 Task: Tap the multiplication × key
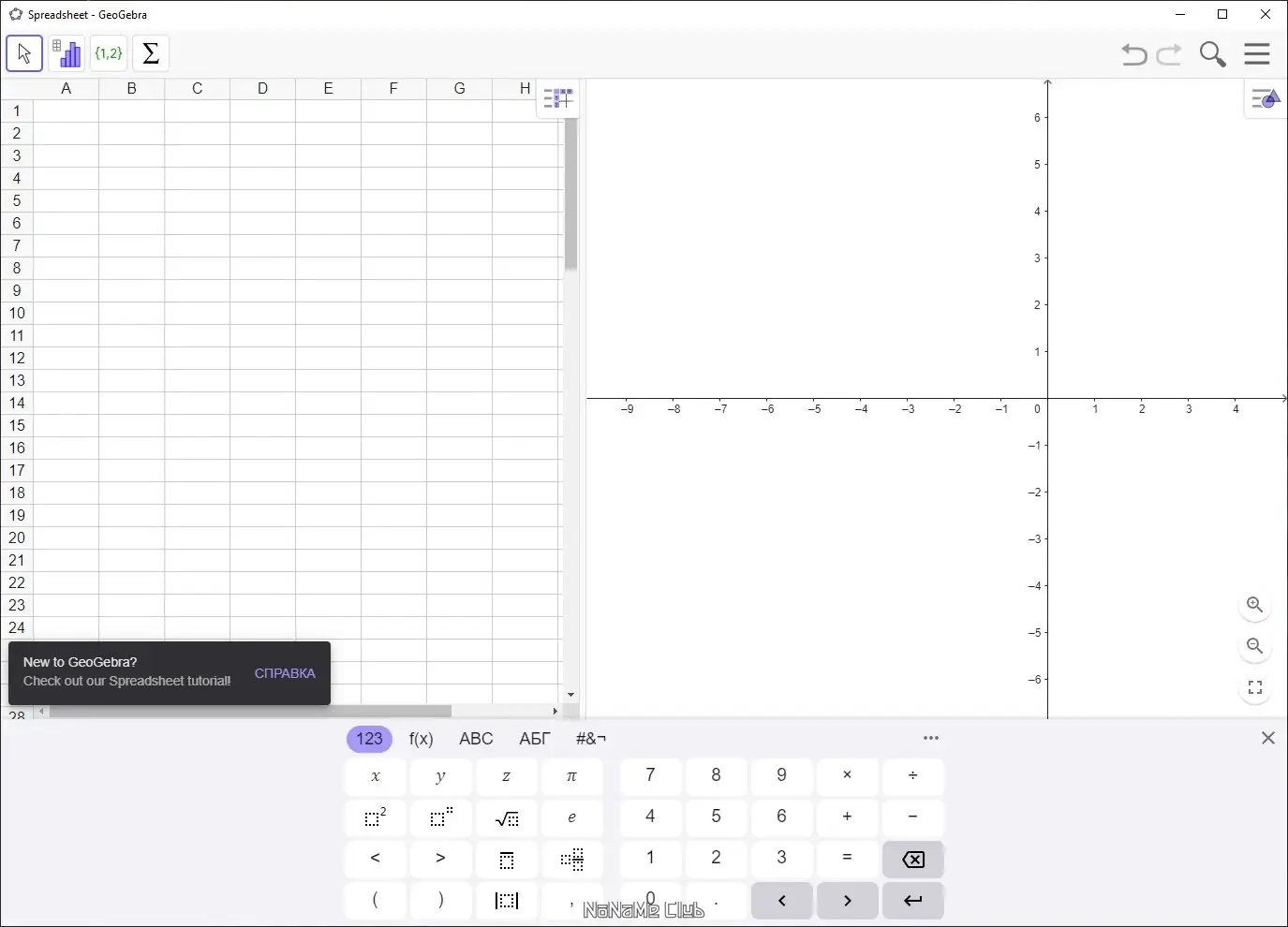(x=848, y=777)
